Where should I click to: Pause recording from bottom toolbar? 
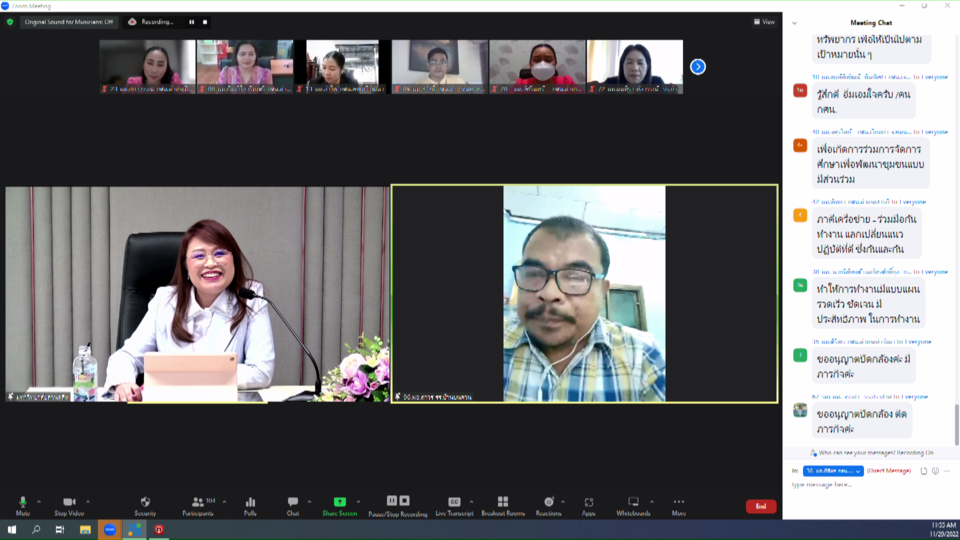point(392,501)
